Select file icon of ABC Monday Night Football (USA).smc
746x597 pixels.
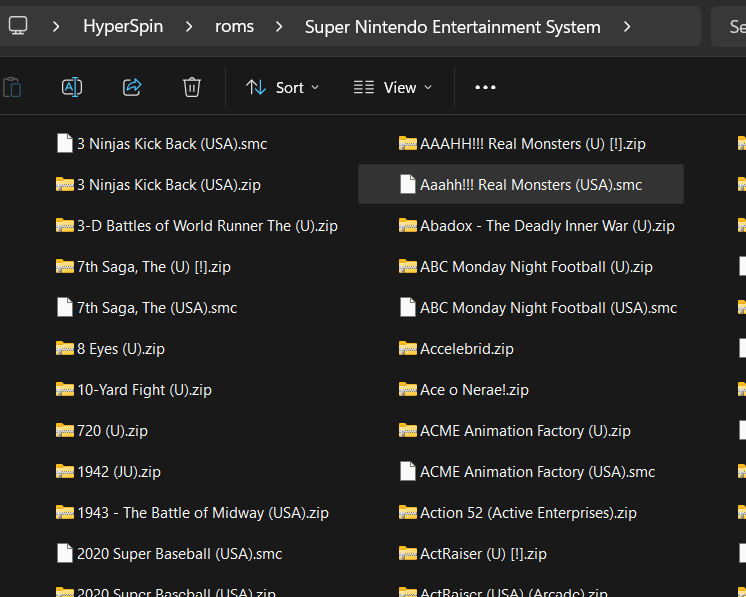[x=408, y=307]
